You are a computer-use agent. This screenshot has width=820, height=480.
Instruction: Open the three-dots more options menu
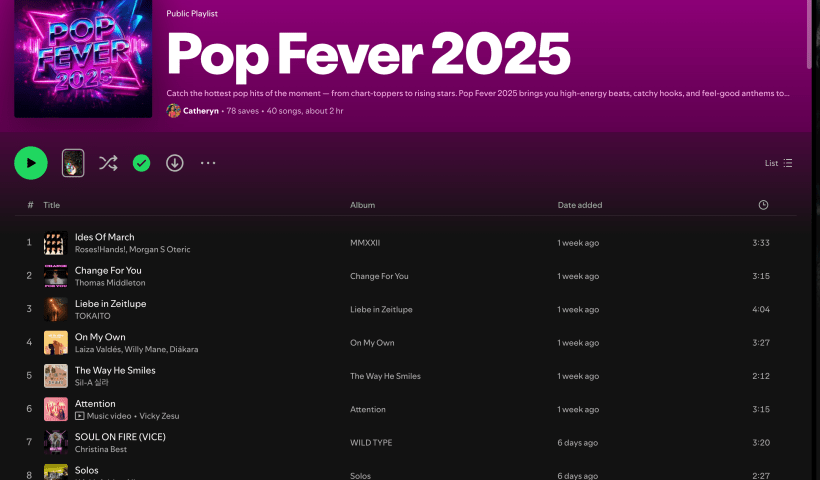point(208,163)
